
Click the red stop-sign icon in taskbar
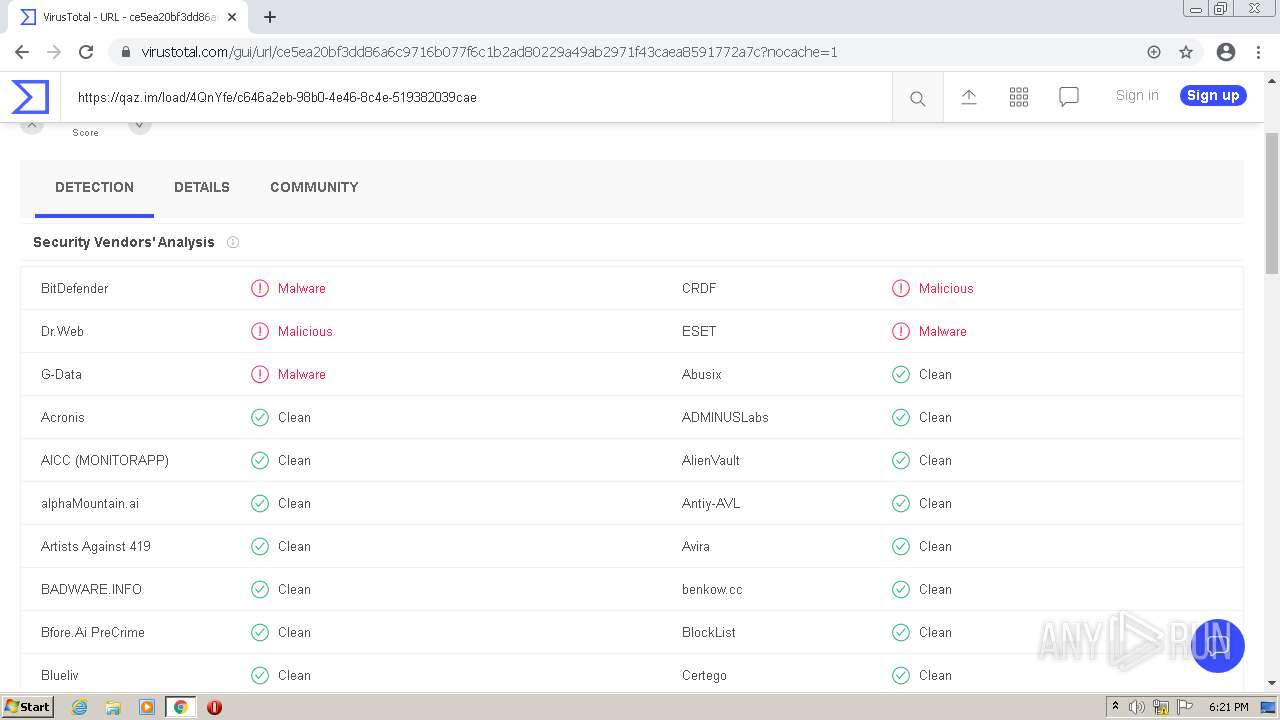[x=214, y=707]
